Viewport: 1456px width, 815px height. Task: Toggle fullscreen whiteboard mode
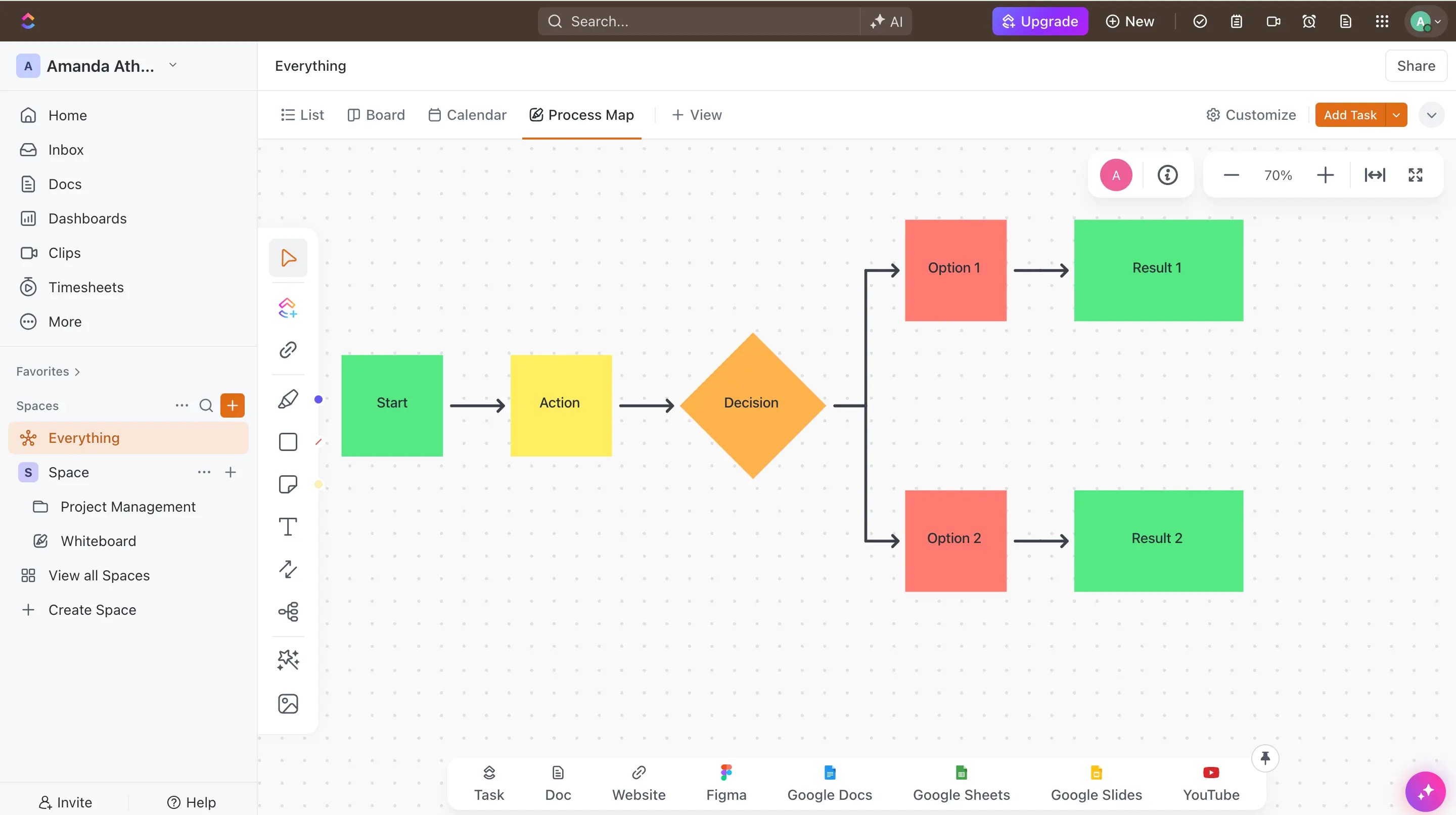[1416, 175]
